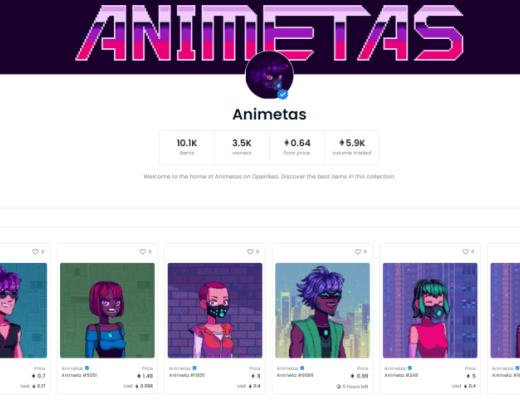
Task: Open the Animeta #5051 title link
Action: [79, 375]
